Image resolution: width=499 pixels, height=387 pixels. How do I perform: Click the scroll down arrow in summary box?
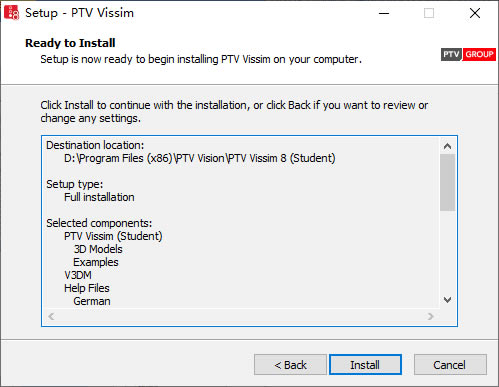tap(448, 299)
